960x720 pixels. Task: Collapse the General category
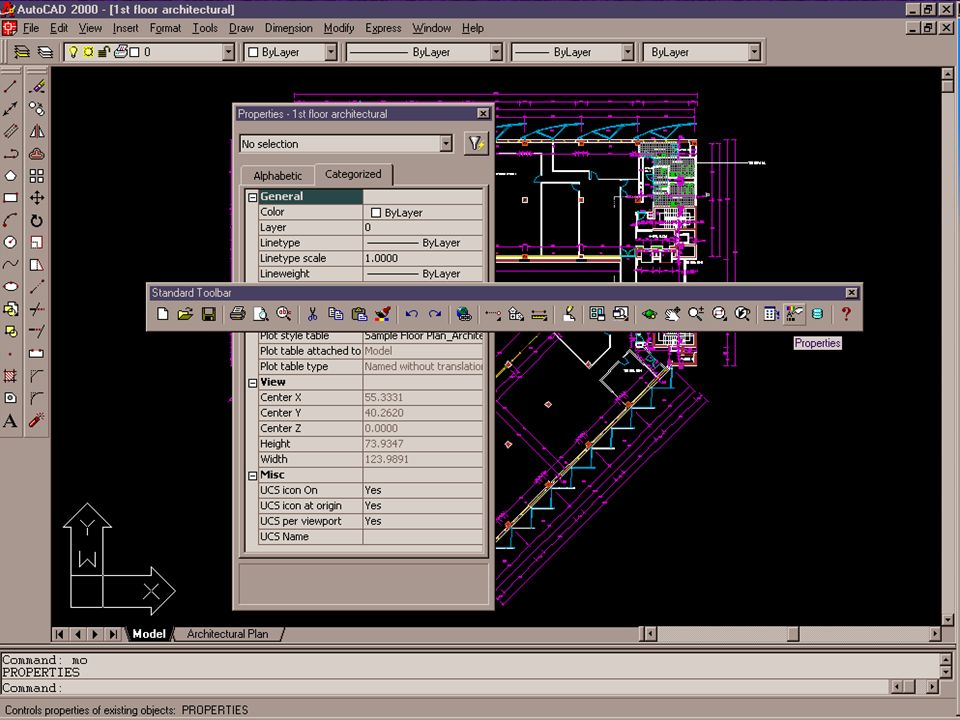(x=252, y=197)
